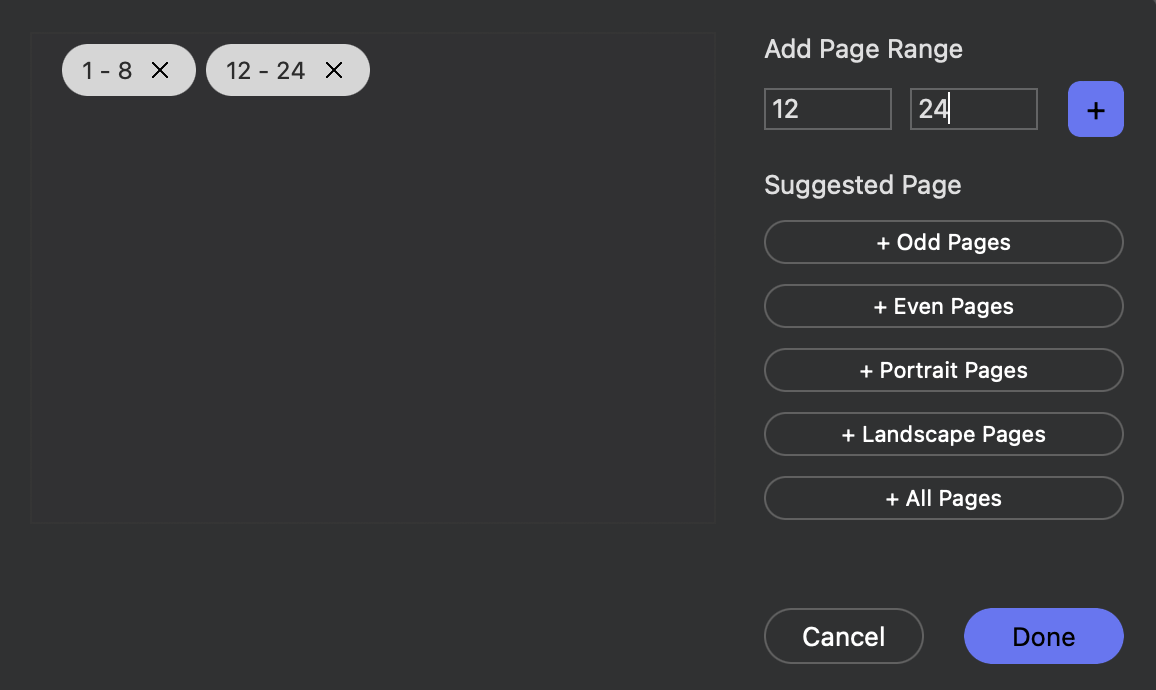Pick the All Pages suggestion text

pyautogui.click(x=954, y=499)
